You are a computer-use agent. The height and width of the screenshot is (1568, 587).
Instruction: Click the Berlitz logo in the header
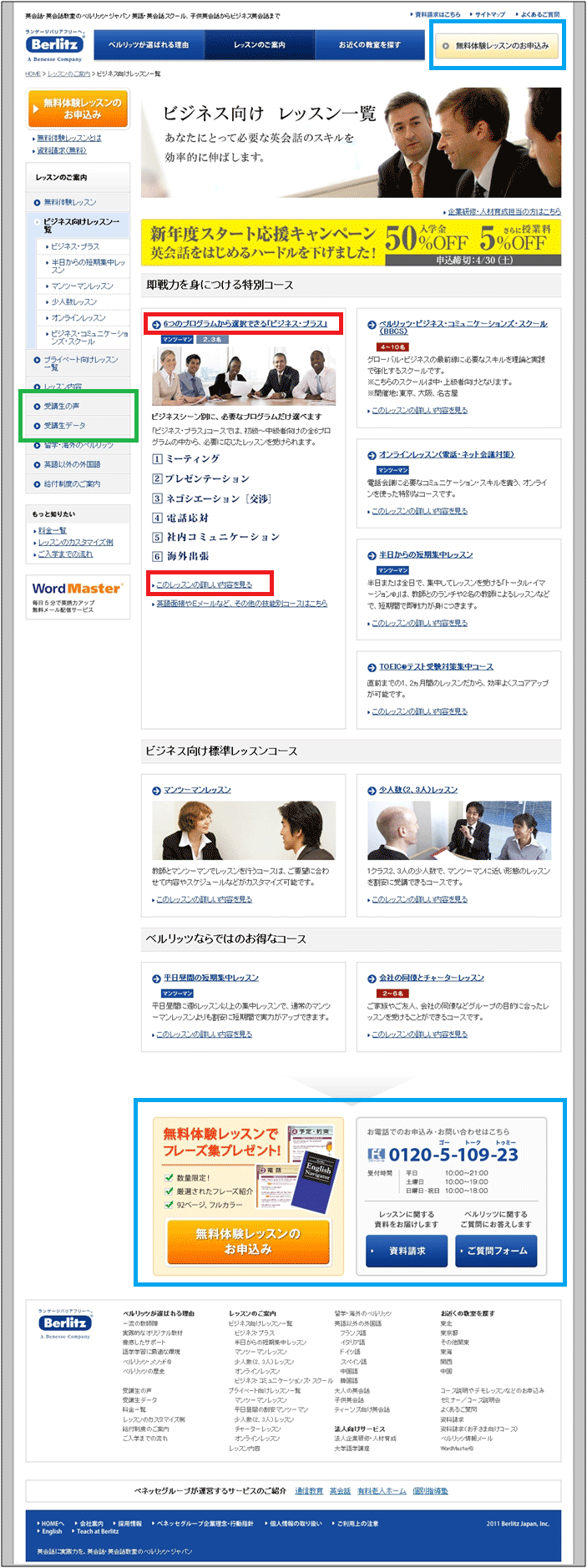[x=54, y=46]
